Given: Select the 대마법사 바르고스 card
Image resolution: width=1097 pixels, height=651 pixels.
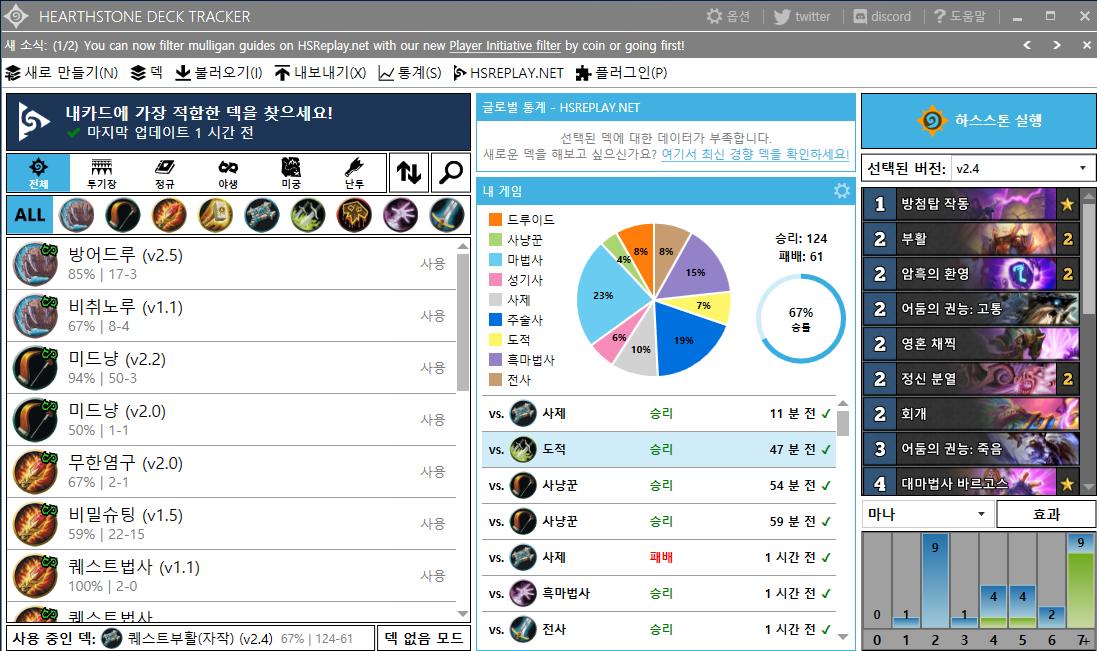Looking at the screenshot, I should click(x=971, y=483).
